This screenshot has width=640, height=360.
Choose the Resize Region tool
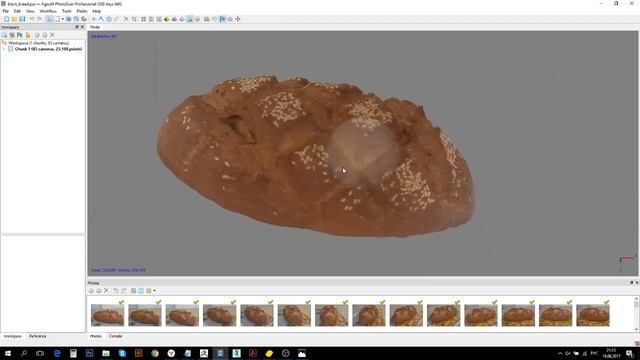(x=76, y=19)
